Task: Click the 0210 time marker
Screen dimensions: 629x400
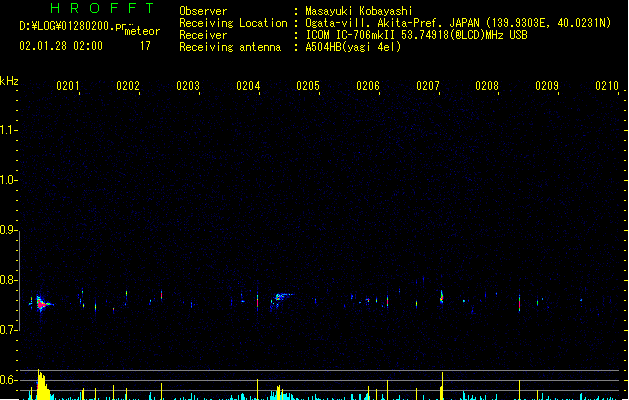Action: click(607, 86)
